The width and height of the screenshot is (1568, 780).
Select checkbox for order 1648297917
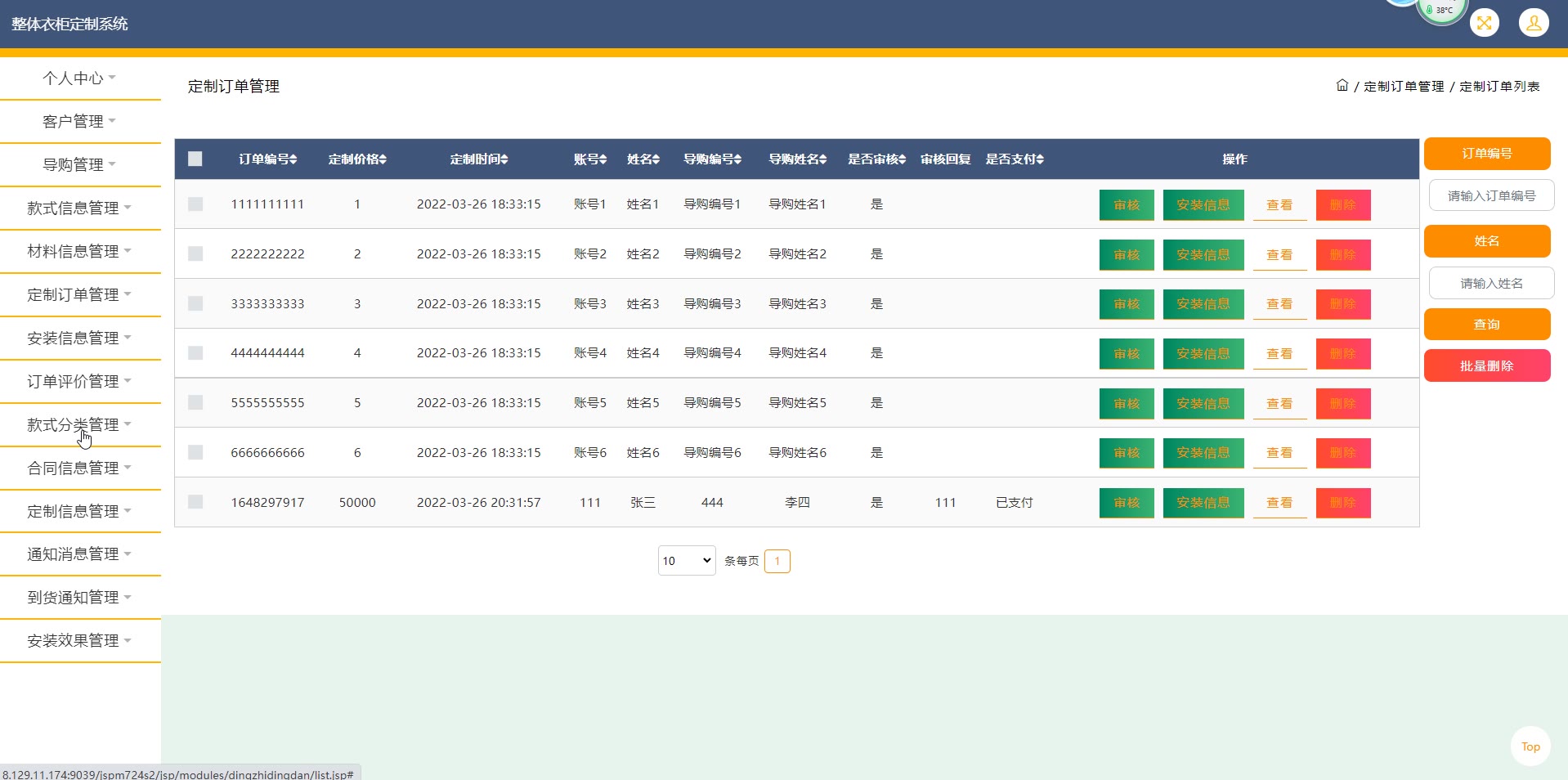(x=195, y=502)
